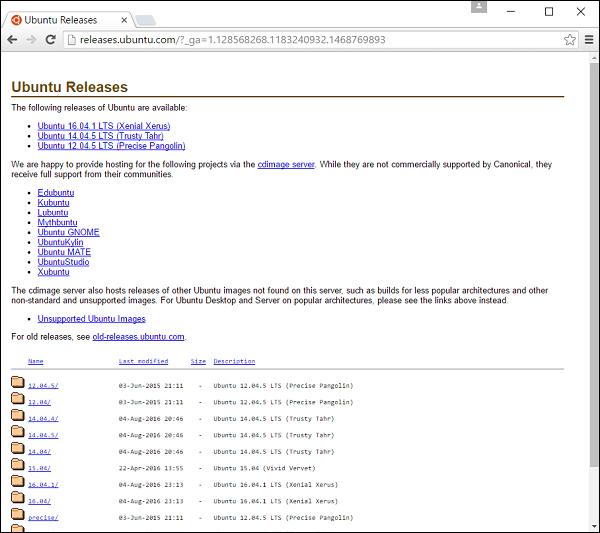Click the reload page icon
Viewport: 600px width, 533px height.
[x=50, y=40]
